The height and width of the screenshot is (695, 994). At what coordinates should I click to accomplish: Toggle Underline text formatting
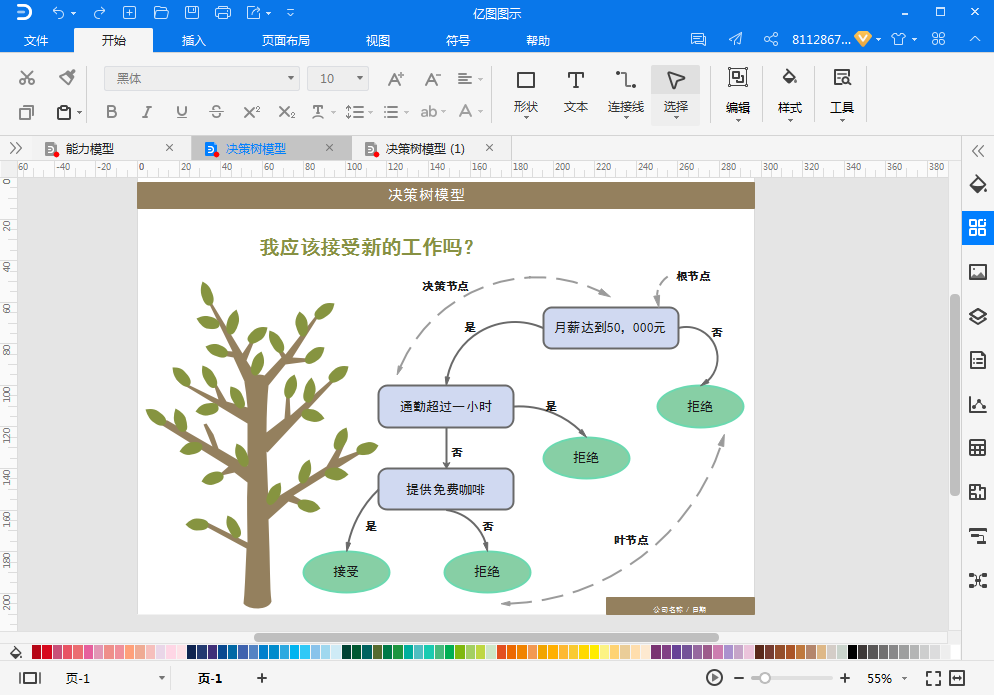(181, 112)
